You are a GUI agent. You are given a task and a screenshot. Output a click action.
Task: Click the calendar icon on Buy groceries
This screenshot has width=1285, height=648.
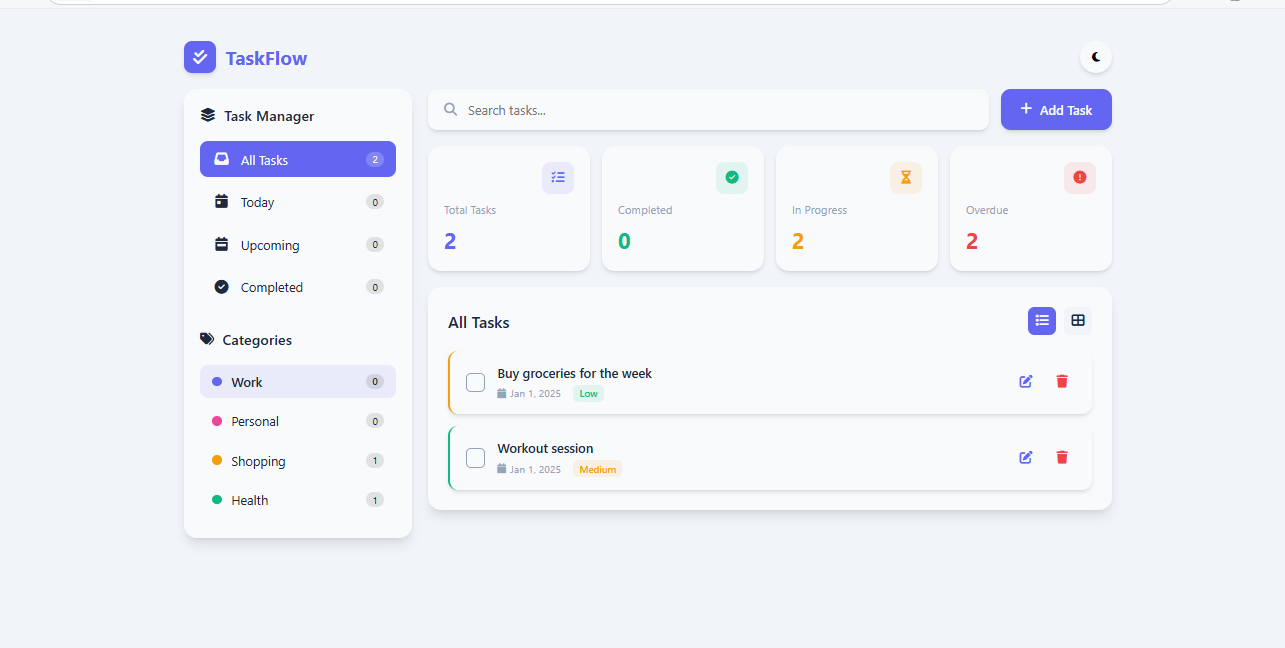click(502, 394)
